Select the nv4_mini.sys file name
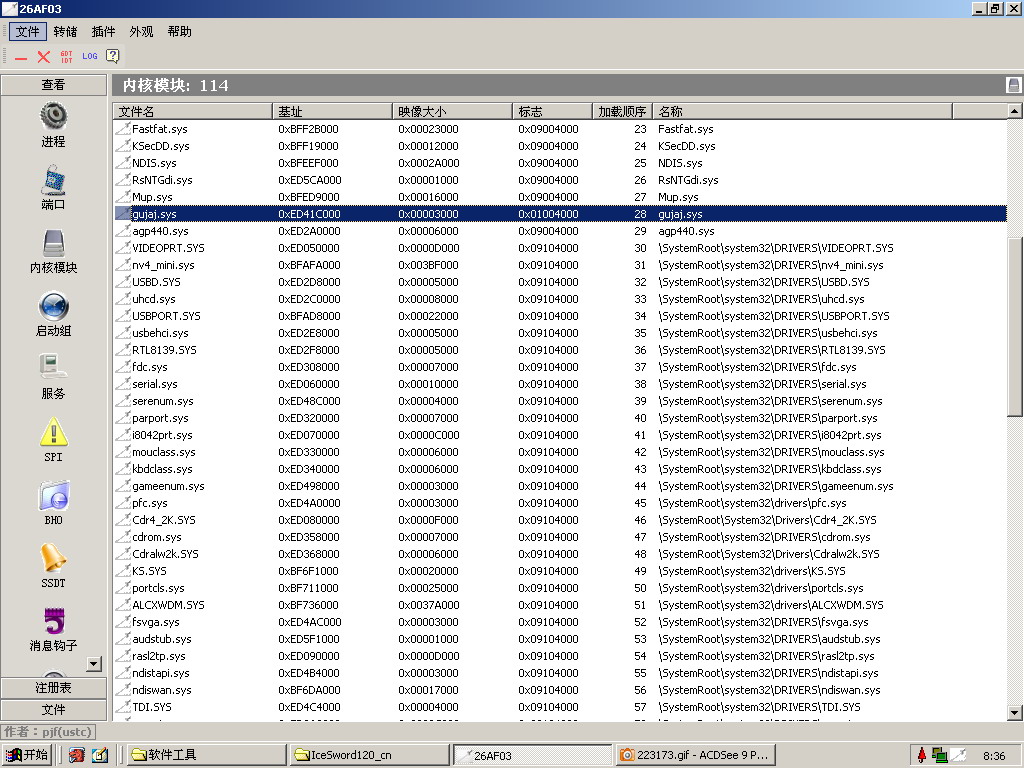Viewport: 1024px width, 768px height. tap(163, 265)
